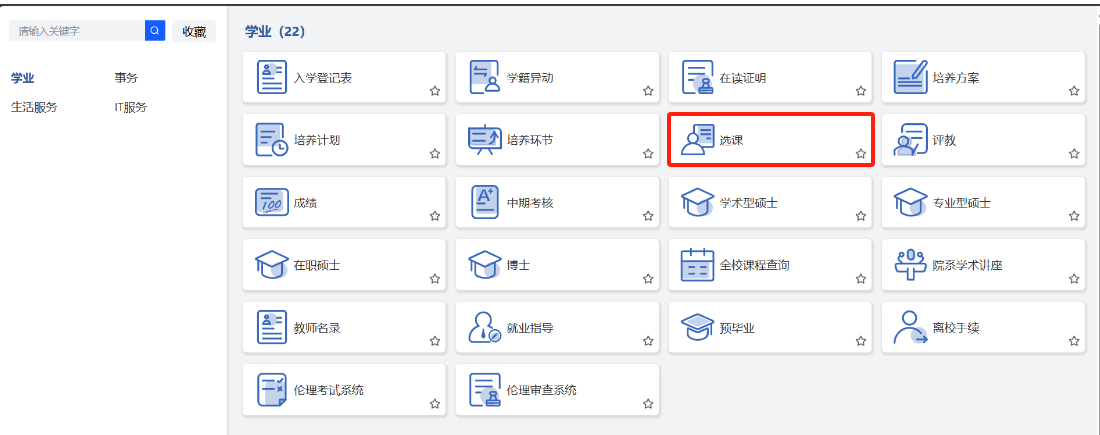Open the 全校课程查询 calendar icon
The height and width of the screenshot is (435, 1100).
pyautogui.click(x=697, y=265)
